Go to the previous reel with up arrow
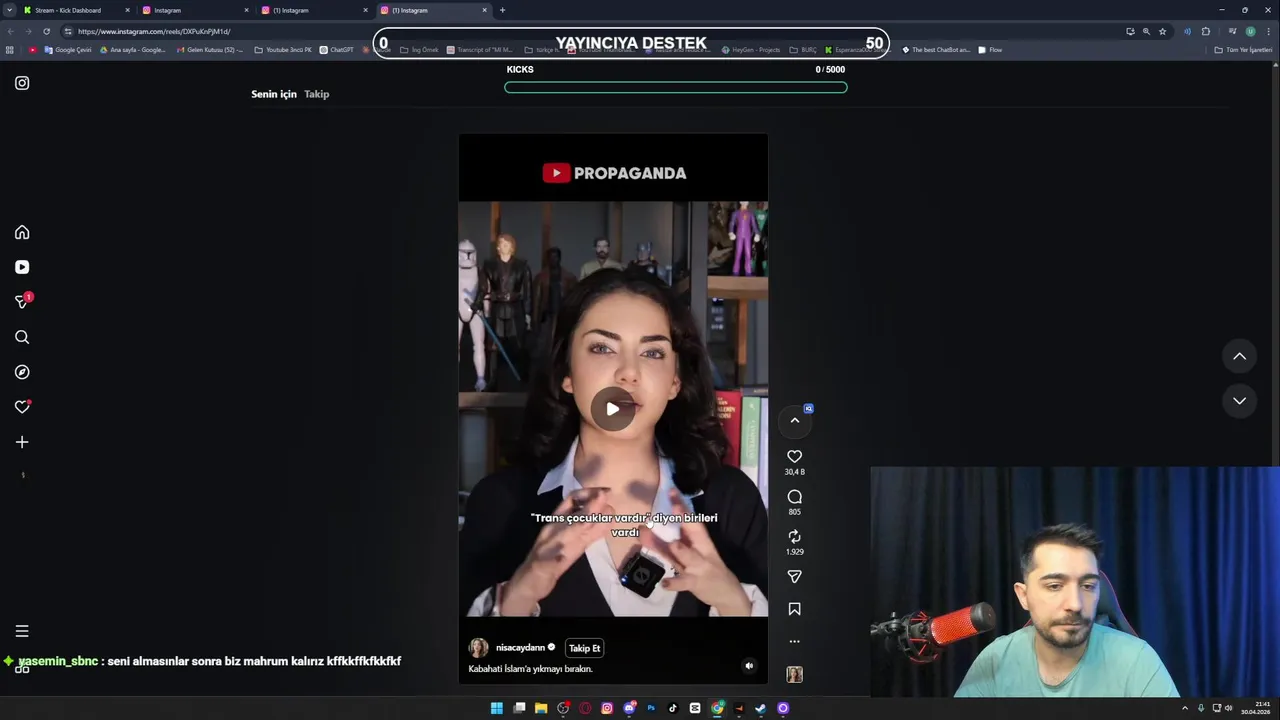Viewport: 1280px width, 720px height. click(1239, 356)
